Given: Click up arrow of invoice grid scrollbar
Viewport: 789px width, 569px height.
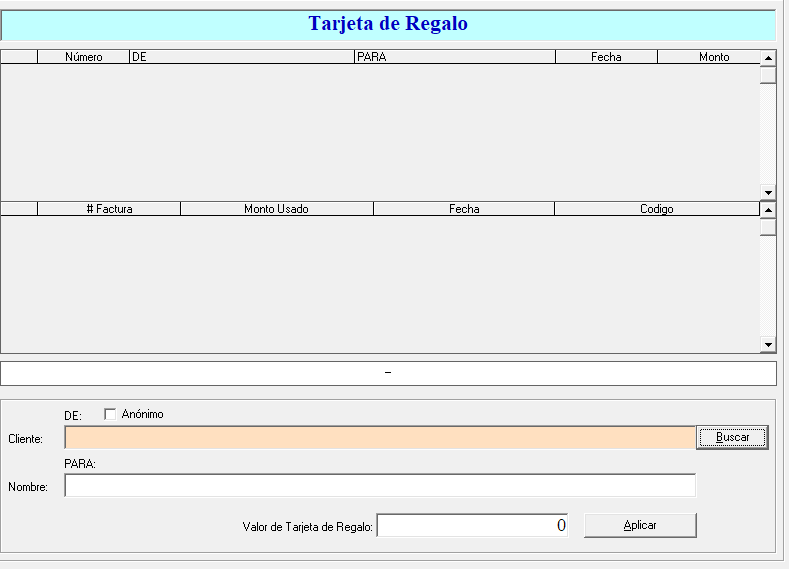Looking at the screenshot, I should 768,209.
